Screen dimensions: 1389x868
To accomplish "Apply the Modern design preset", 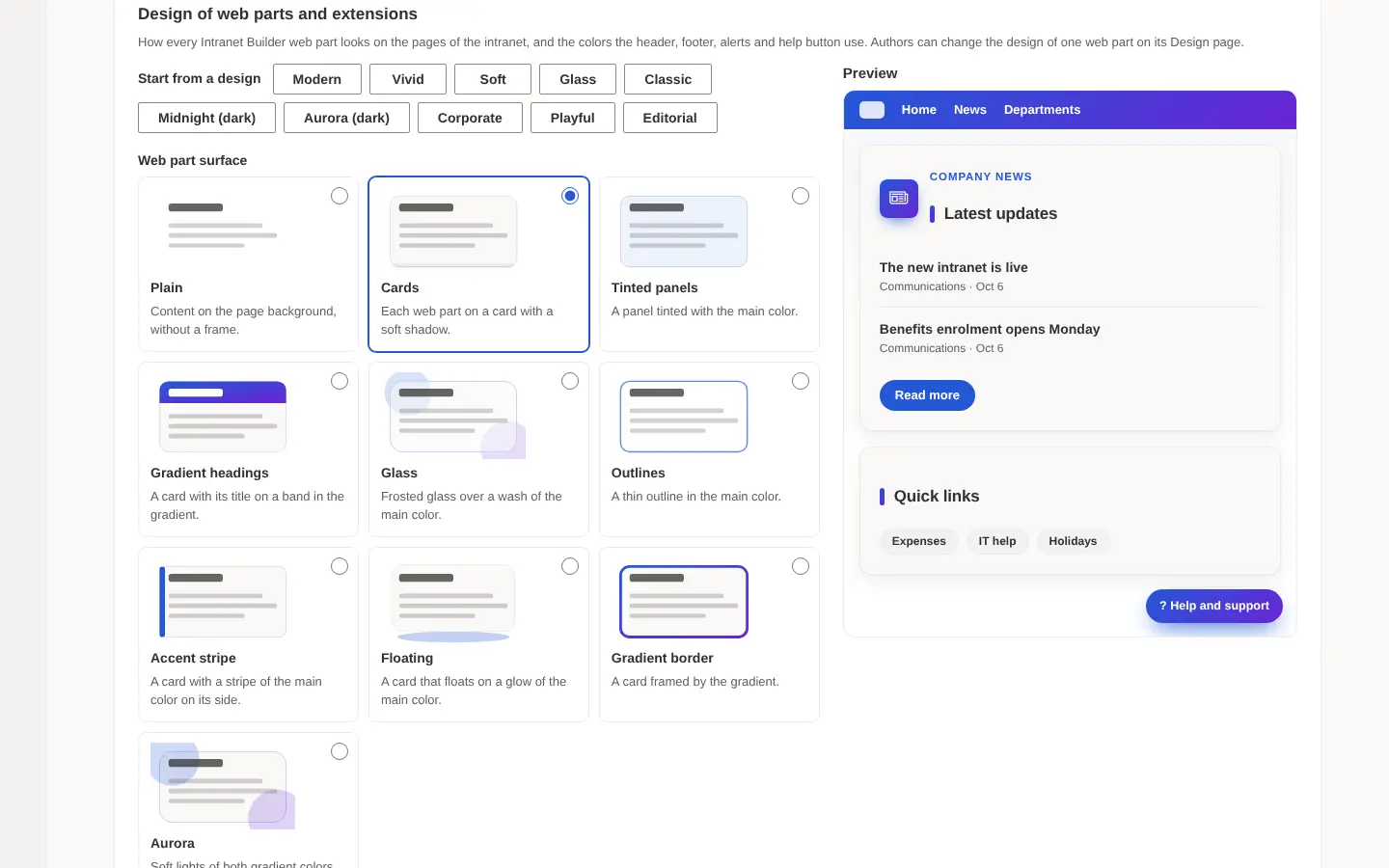I will pyautogui.click(x=317, y=79).
